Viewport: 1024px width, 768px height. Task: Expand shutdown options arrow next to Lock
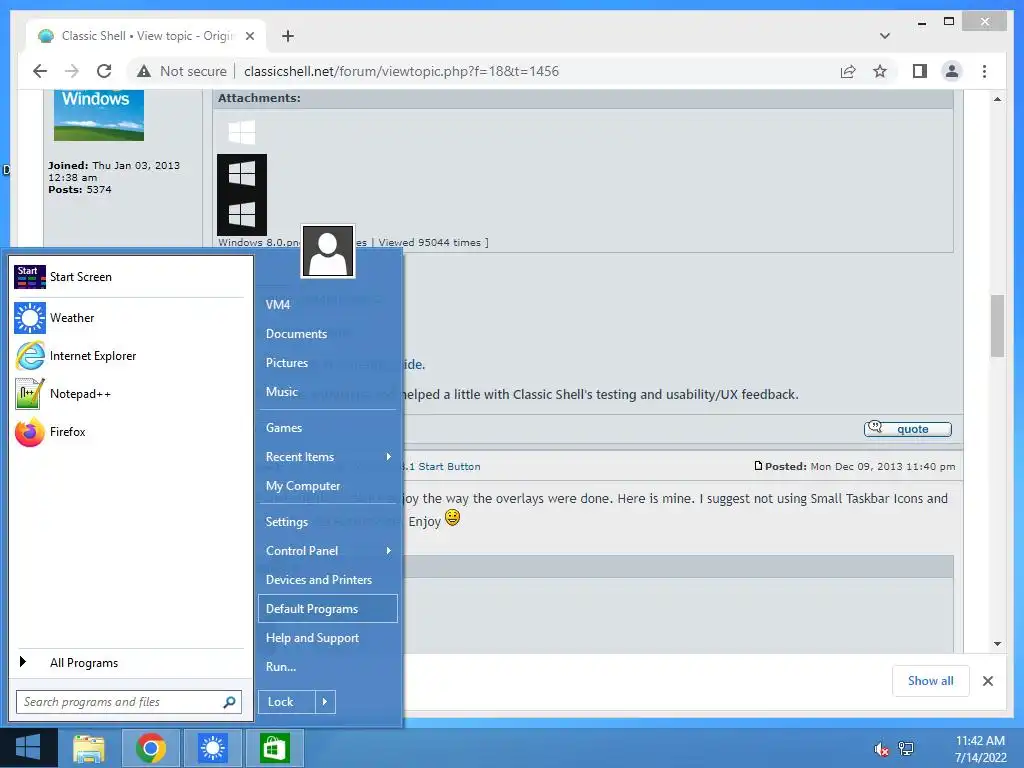325,702
